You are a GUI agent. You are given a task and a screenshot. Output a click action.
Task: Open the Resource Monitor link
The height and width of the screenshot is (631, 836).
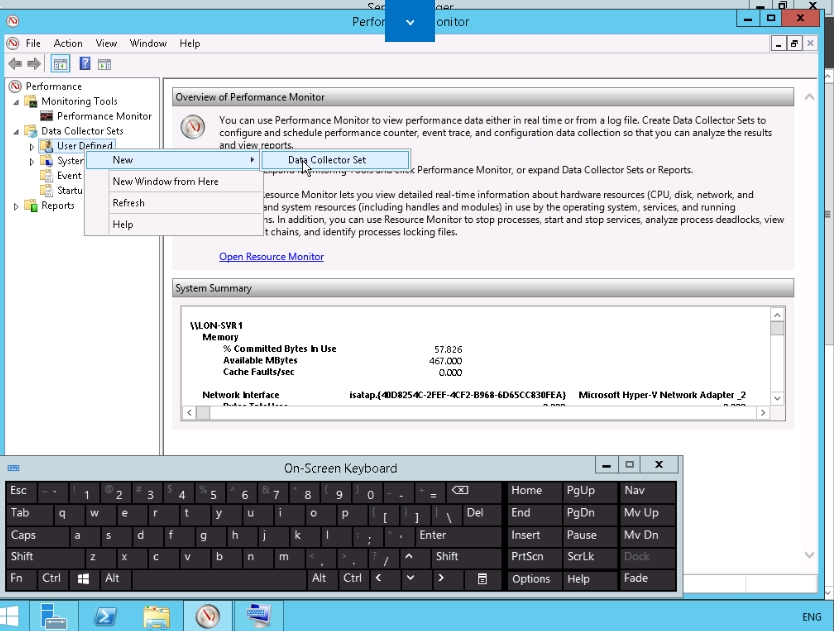(x=271, y=257)
